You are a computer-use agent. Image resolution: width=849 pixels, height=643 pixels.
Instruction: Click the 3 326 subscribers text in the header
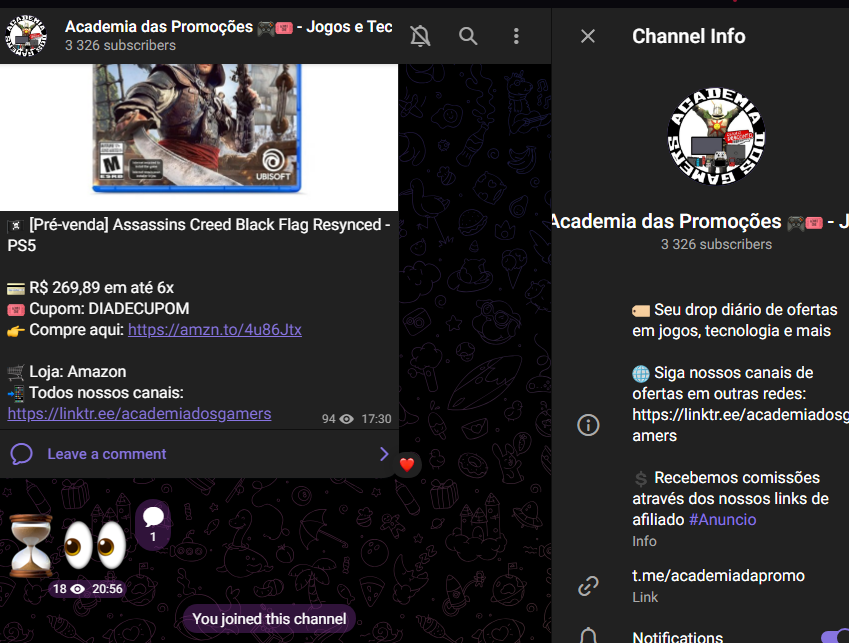click(x=120, y=45)
